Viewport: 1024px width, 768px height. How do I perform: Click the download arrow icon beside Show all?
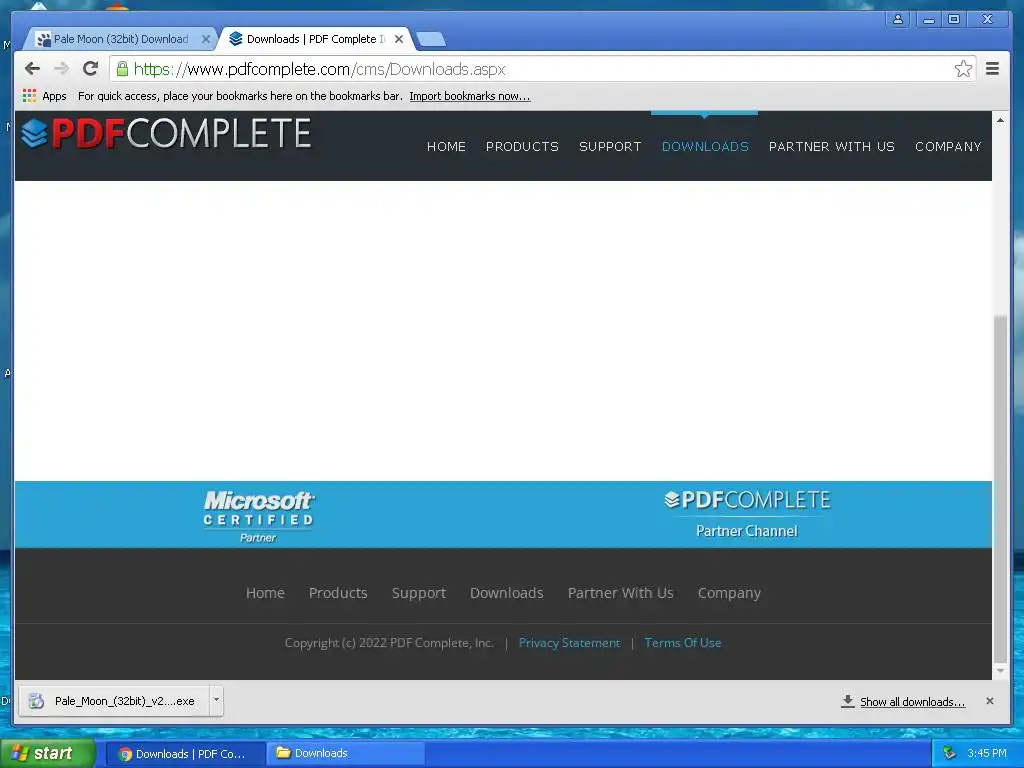[x=848, y=701]
